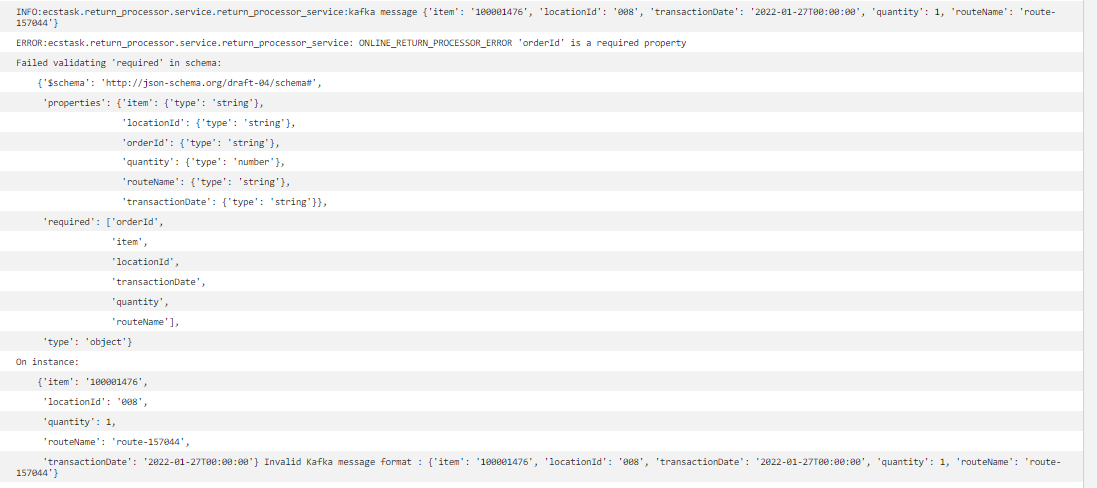Image resolution: width=1097 pixels, height=488 pixels.
Task: Click the 'On instance:' line
Action: point(542,361)
